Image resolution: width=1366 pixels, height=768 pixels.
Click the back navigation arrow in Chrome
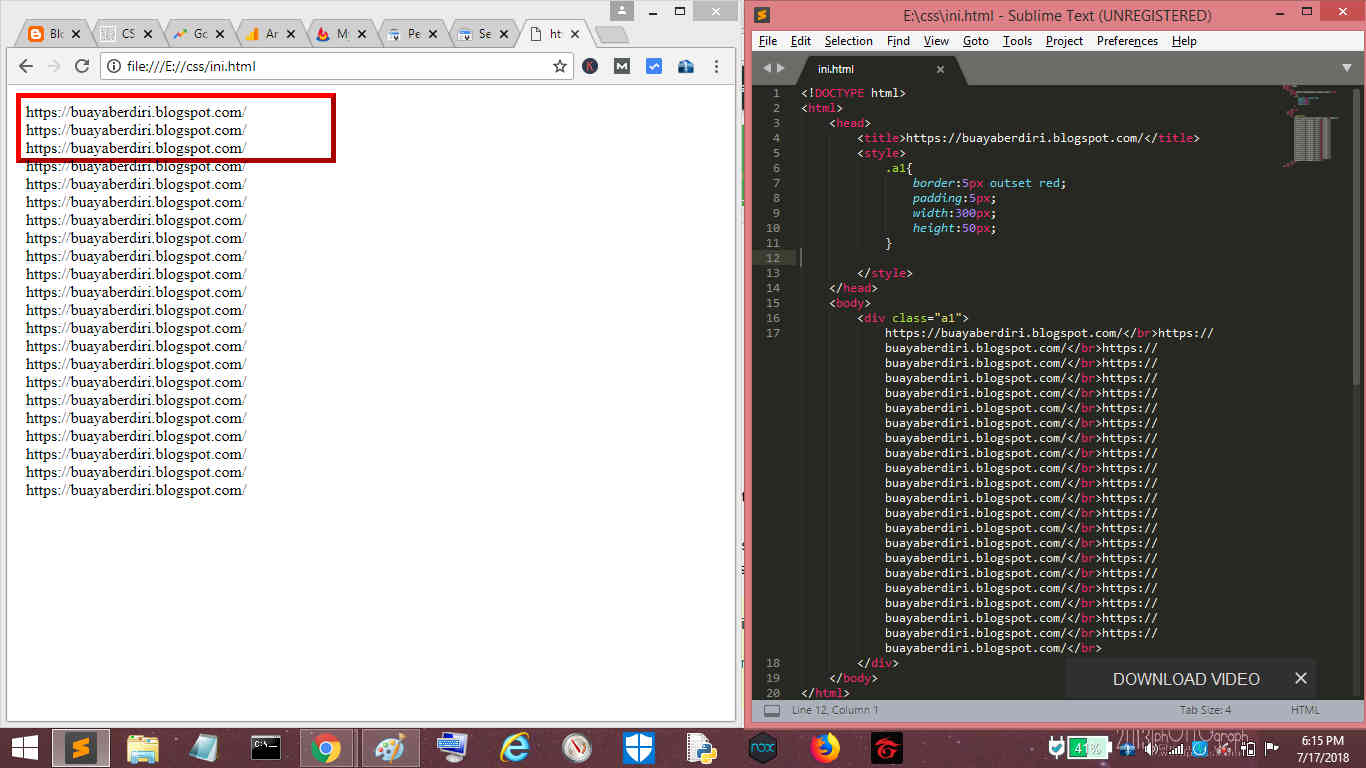(x=24, y=66)
